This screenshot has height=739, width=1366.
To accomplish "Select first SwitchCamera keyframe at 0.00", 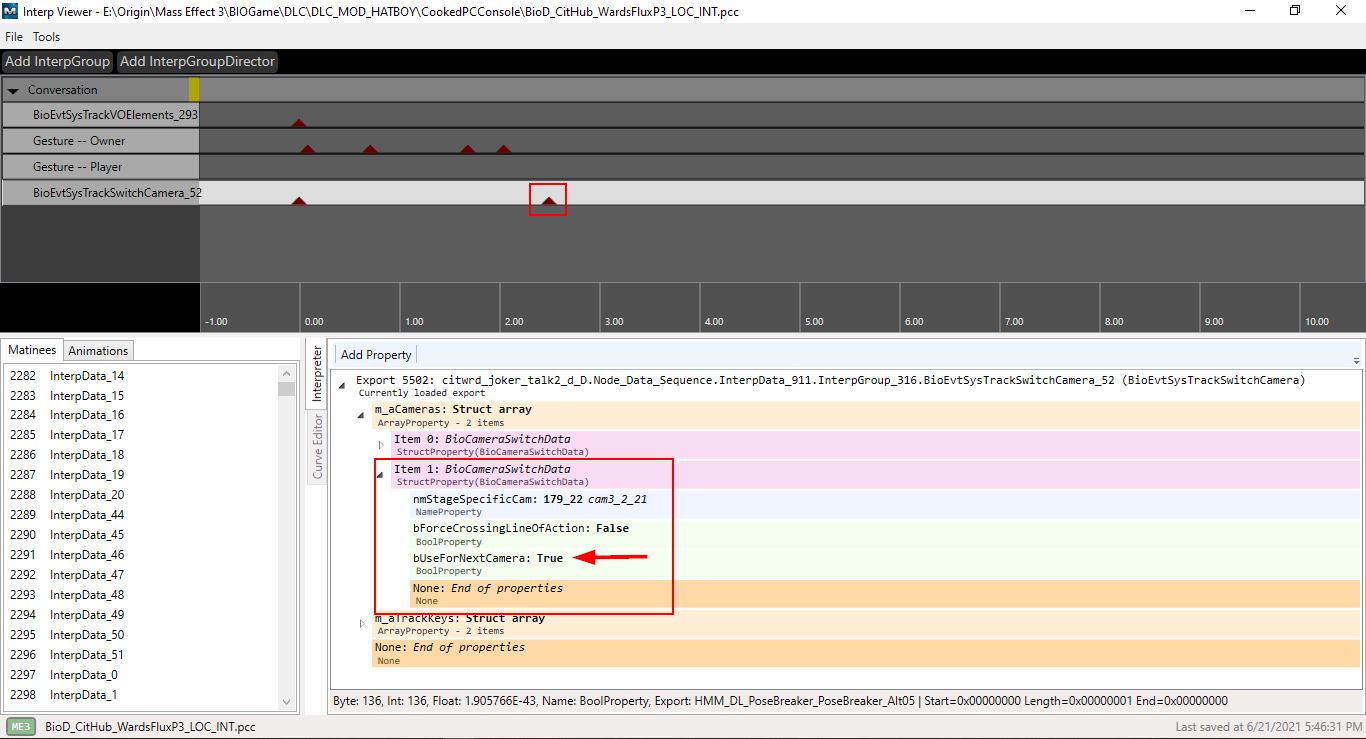I will (298, 201).
